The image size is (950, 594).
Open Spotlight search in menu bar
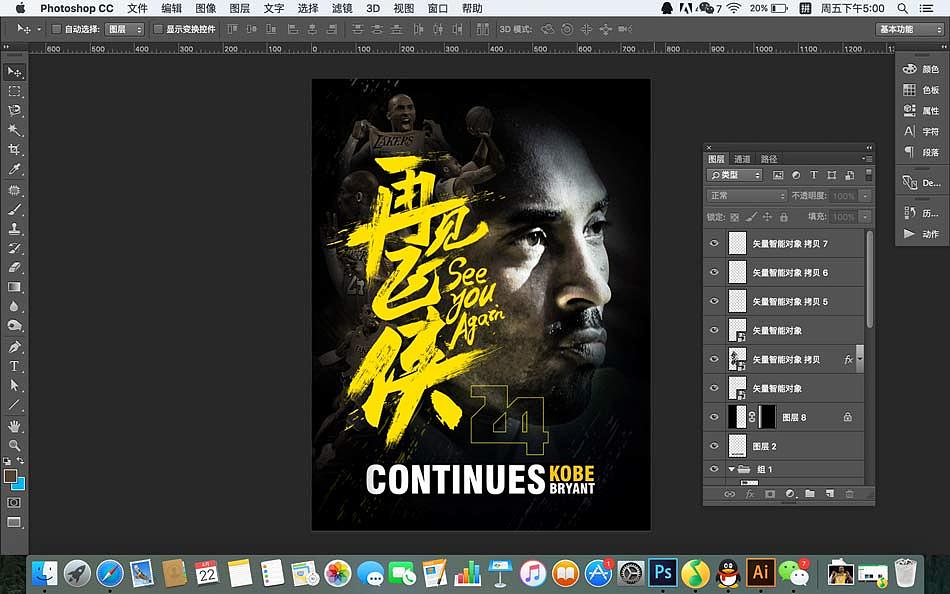[903, 8]
